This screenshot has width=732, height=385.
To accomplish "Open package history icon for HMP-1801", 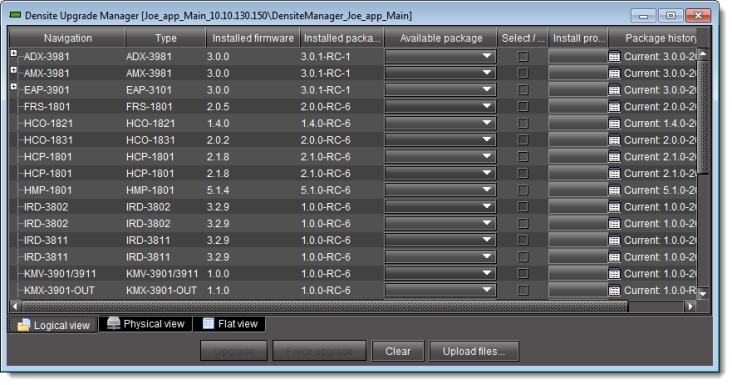I will click(x=614, y=190).
